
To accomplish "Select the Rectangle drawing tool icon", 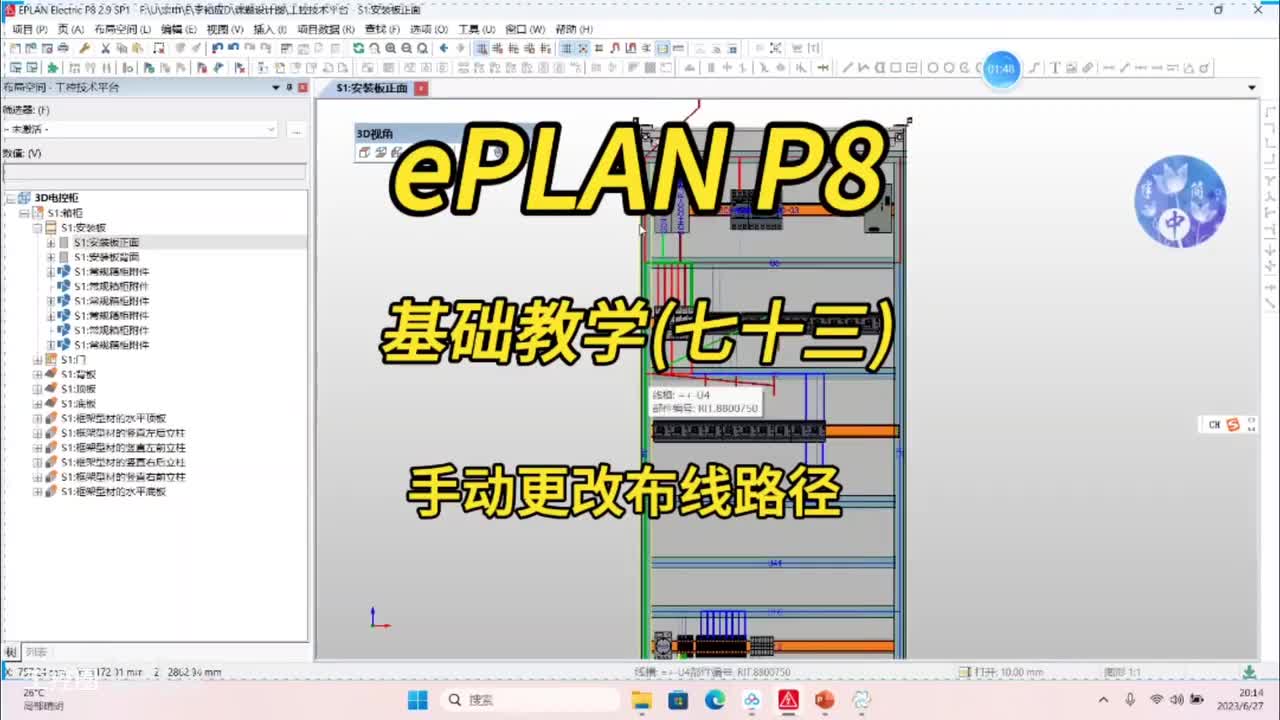I will 896,68.
